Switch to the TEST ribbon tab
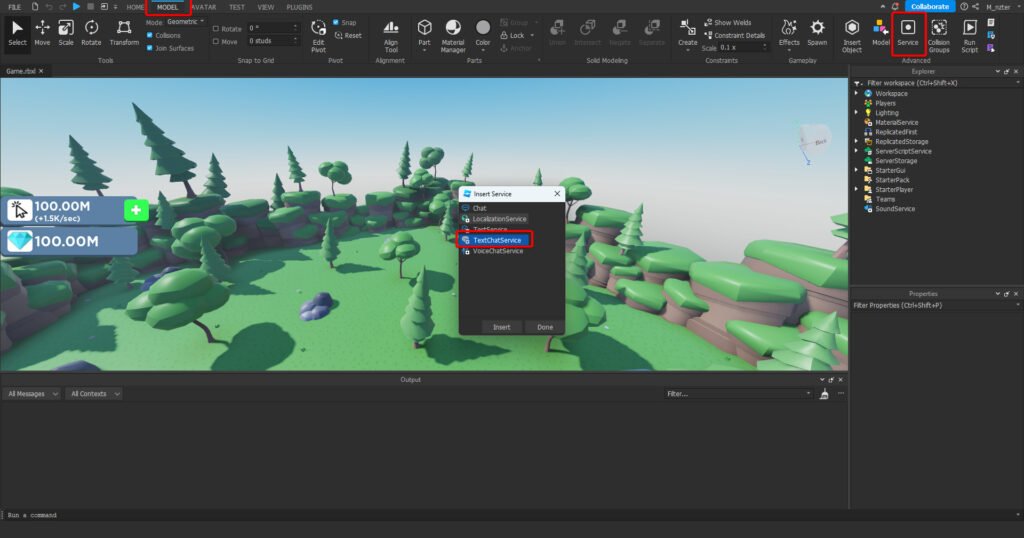 236,7
